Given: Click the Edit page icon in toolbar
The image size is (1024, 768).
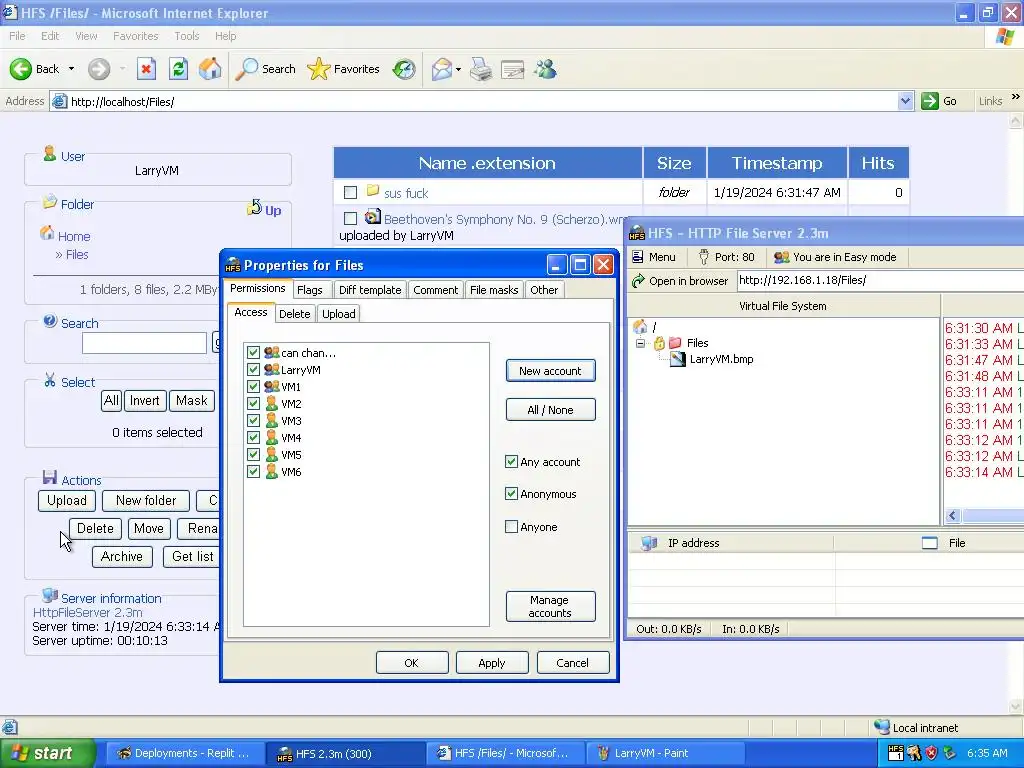Looking at the screenshot, I should coord(513,69).
